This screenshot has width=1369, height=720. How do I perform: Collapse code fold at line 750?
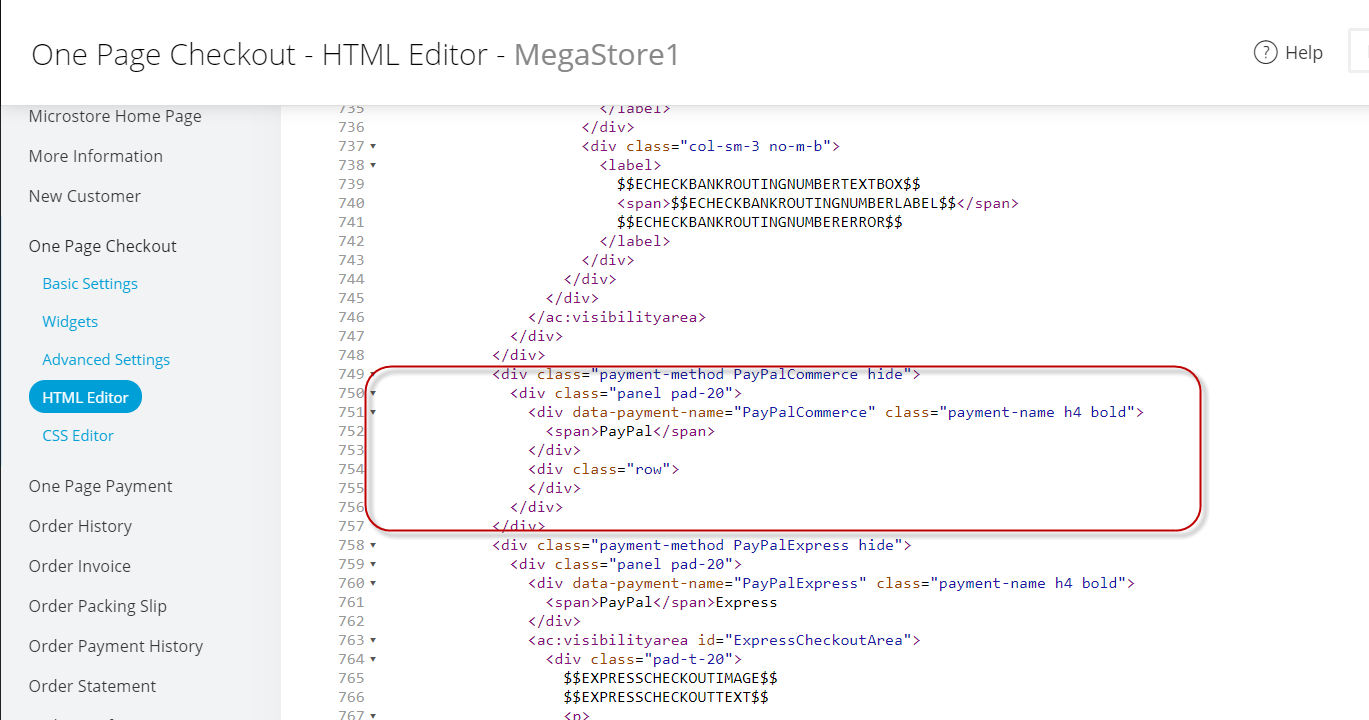(373, 393)
